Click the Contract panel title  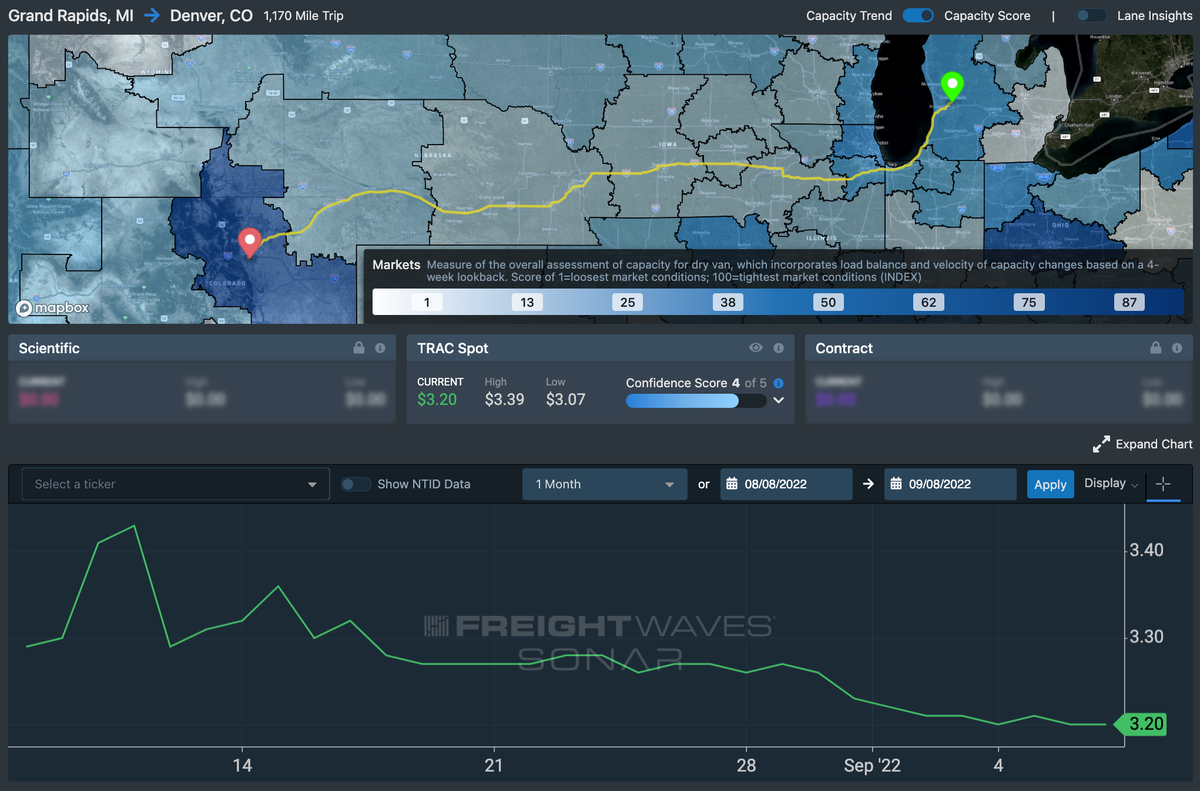pyautogui.click(x=844, y=348)
